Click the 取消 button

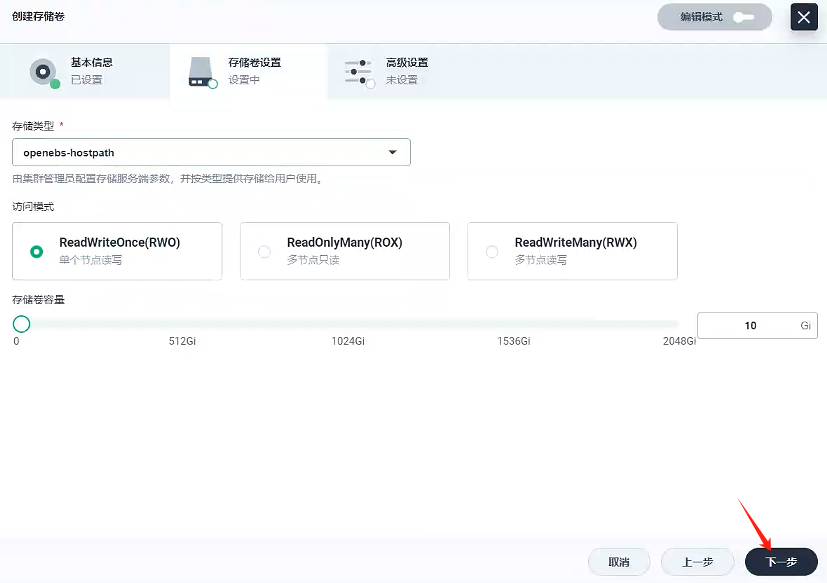click(x=619, y=562)
